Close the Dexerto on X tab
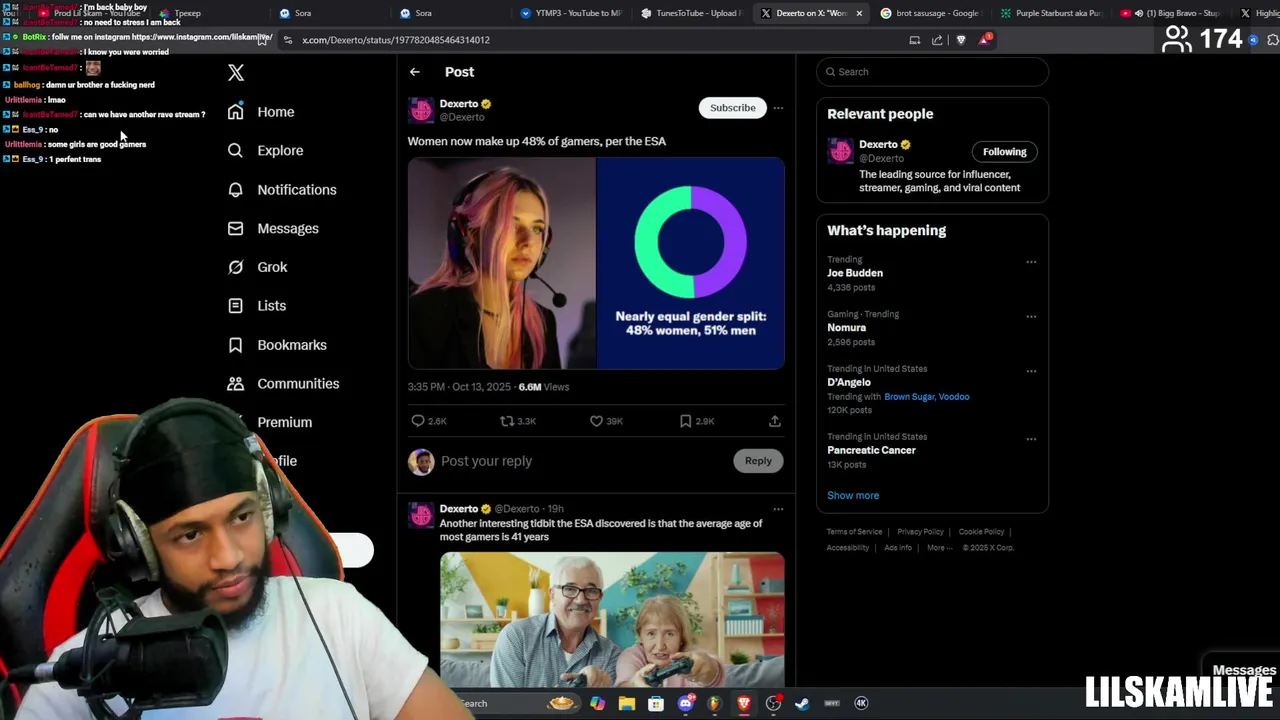Screen dimensions: 1280x720 coord(859,13)
